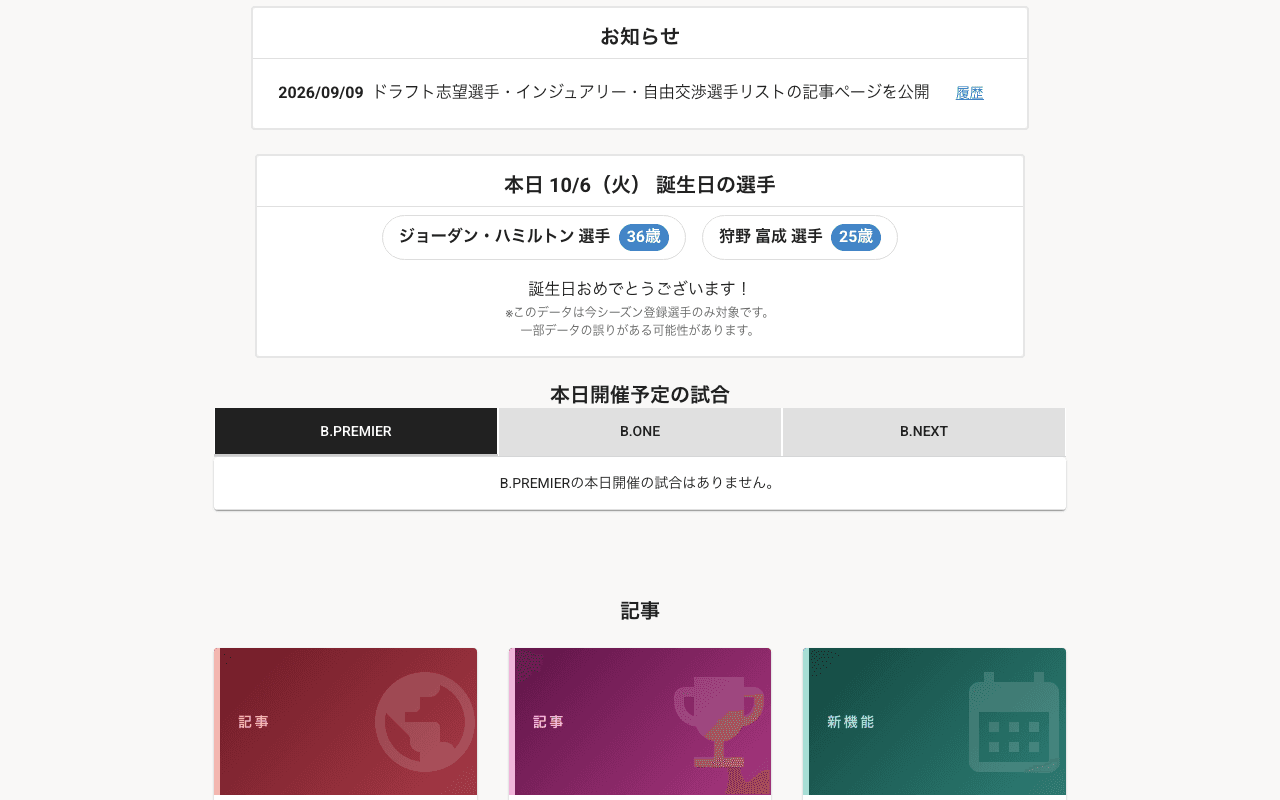1280x800 pixels.
Task: Click the calendar icon on green card
Action: coord(1014,722)
